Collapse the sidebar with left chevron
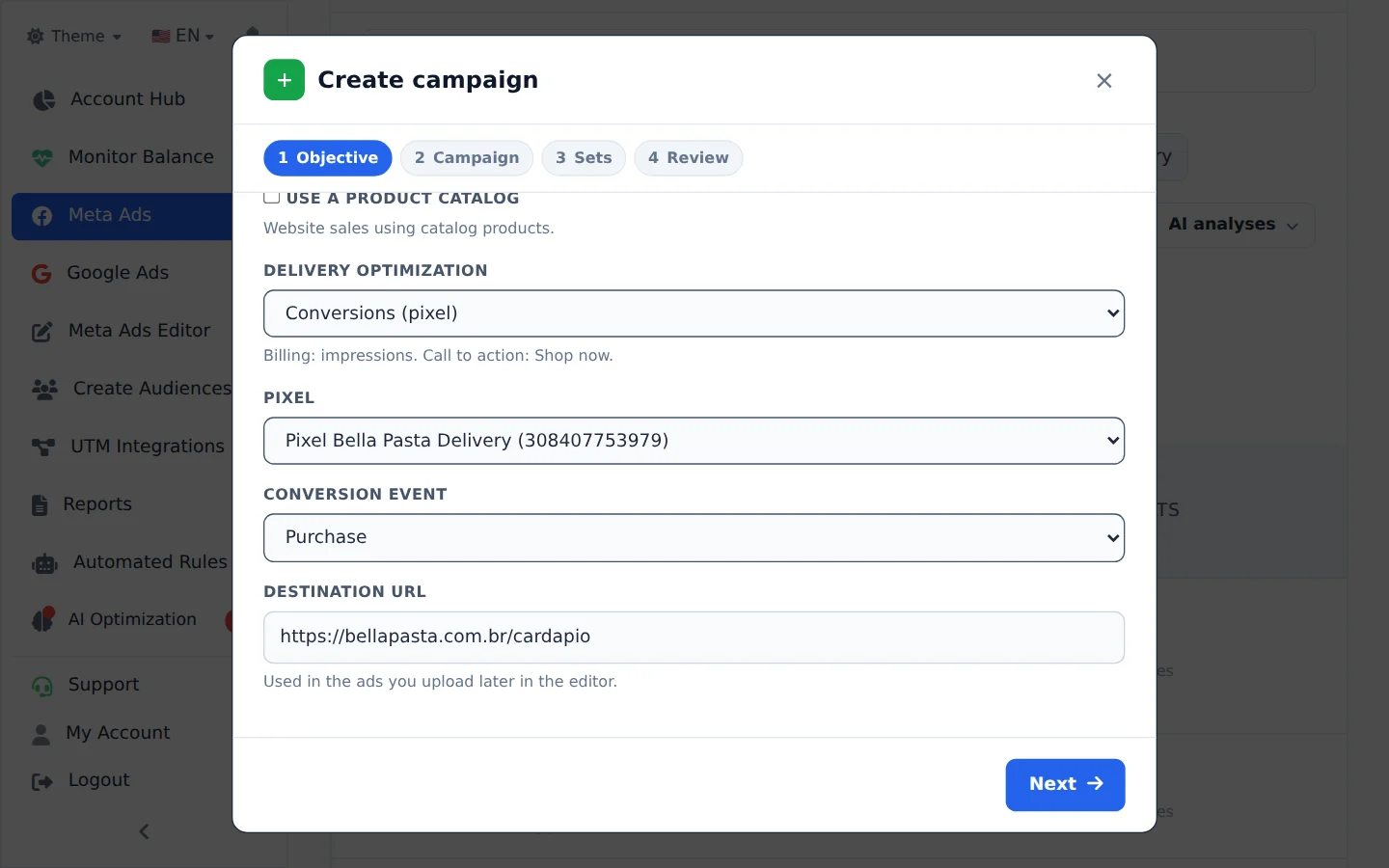This screenshot has height=868, width=1389. coord(144,831)
